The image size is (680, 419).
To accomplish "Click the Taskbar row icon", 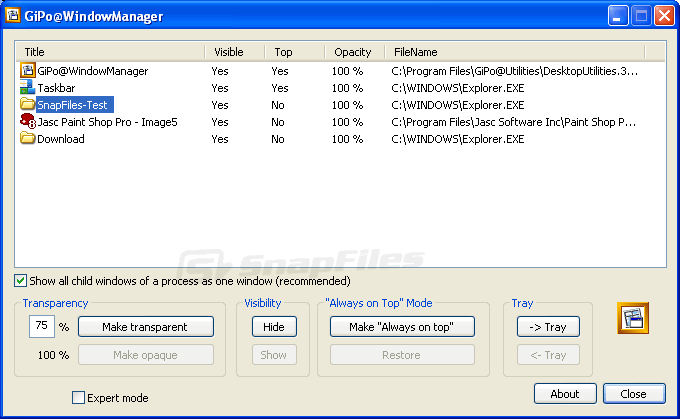I will pyautogui.click(x=27, y=87).
